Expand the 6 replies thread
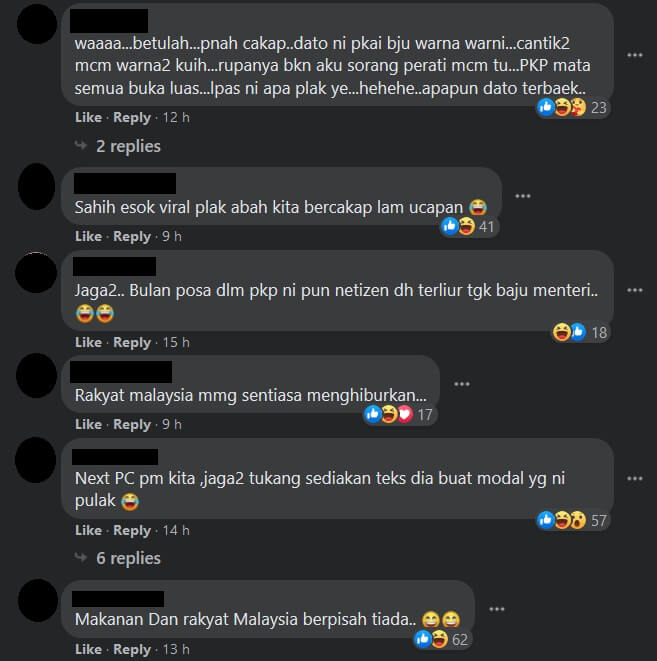The width and height of the screenshot is (657, 661). [128, 558]
